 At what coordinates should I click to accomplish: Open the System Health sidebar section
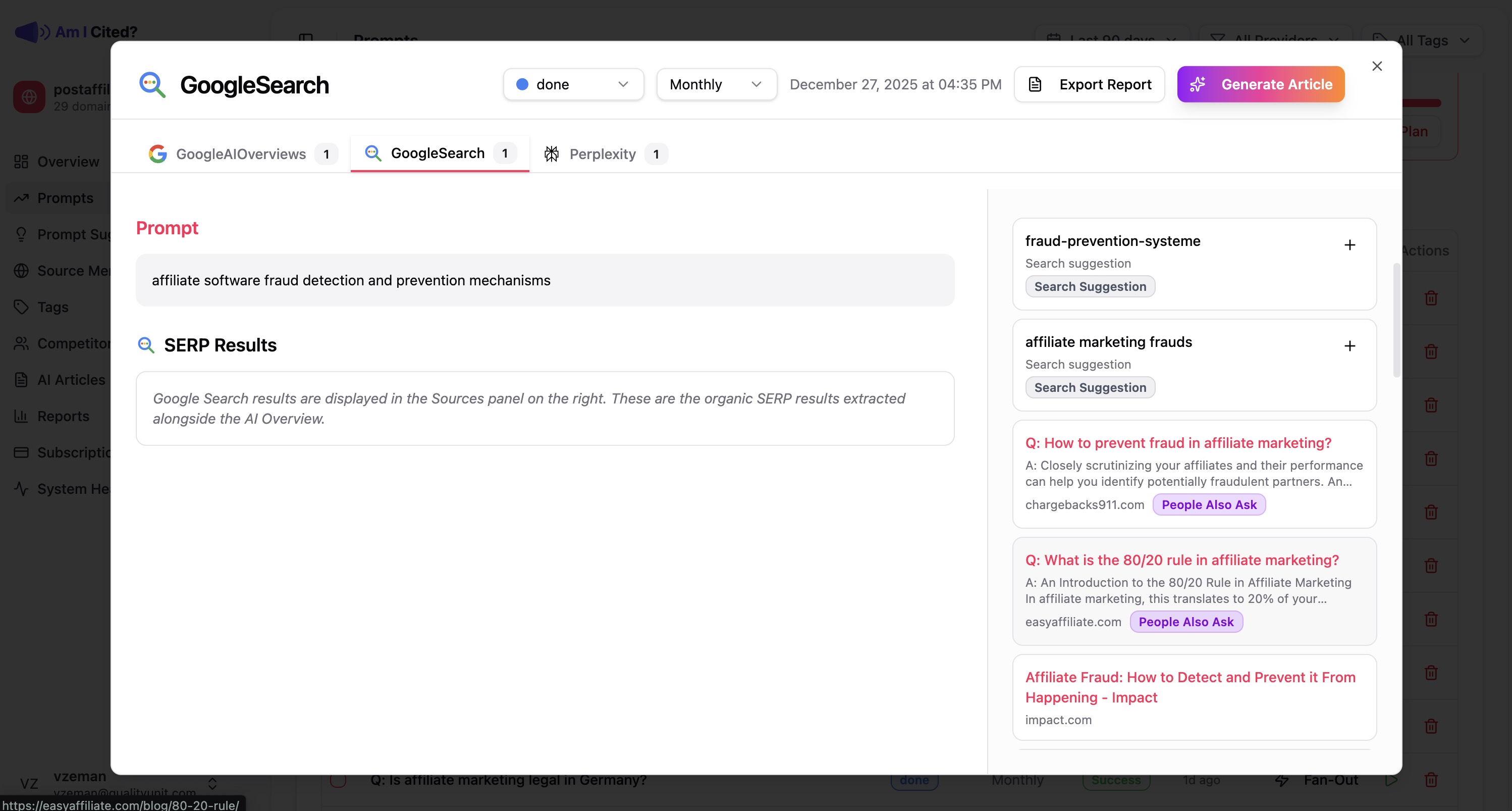coord(71,488)
